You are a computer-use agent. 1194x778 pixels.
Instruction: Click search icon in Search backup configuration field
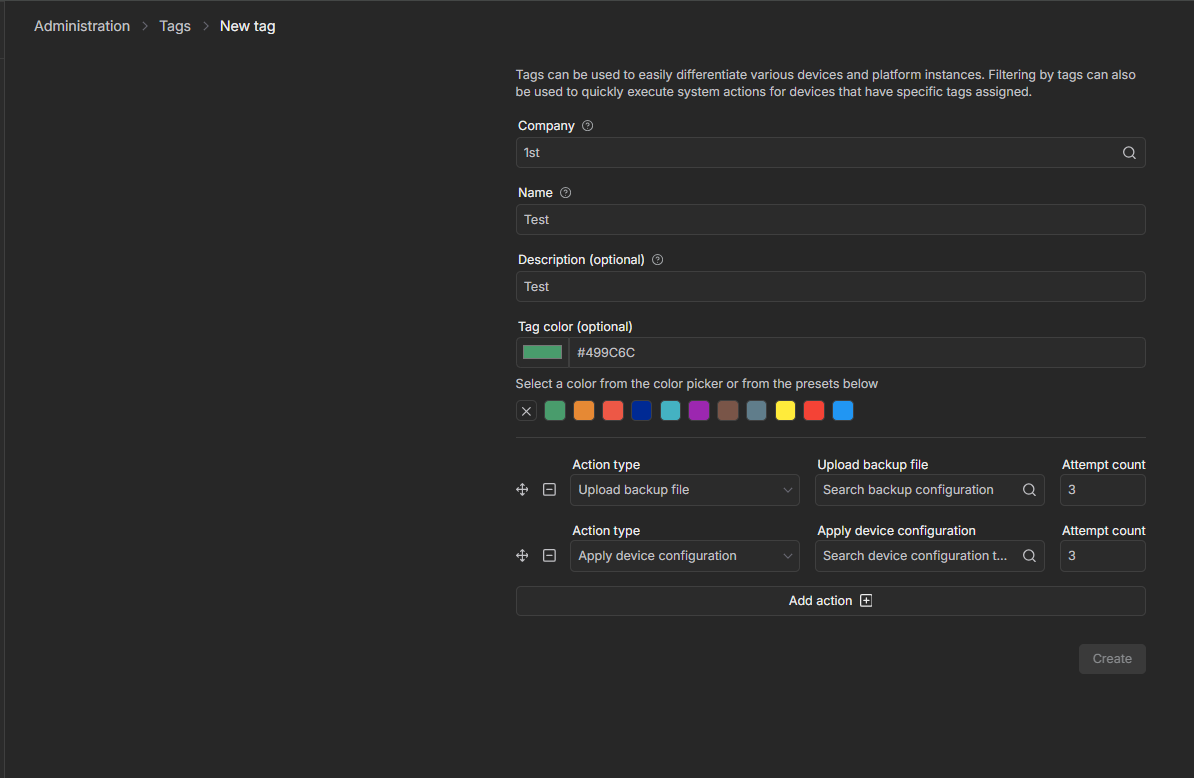[1029, 490]
